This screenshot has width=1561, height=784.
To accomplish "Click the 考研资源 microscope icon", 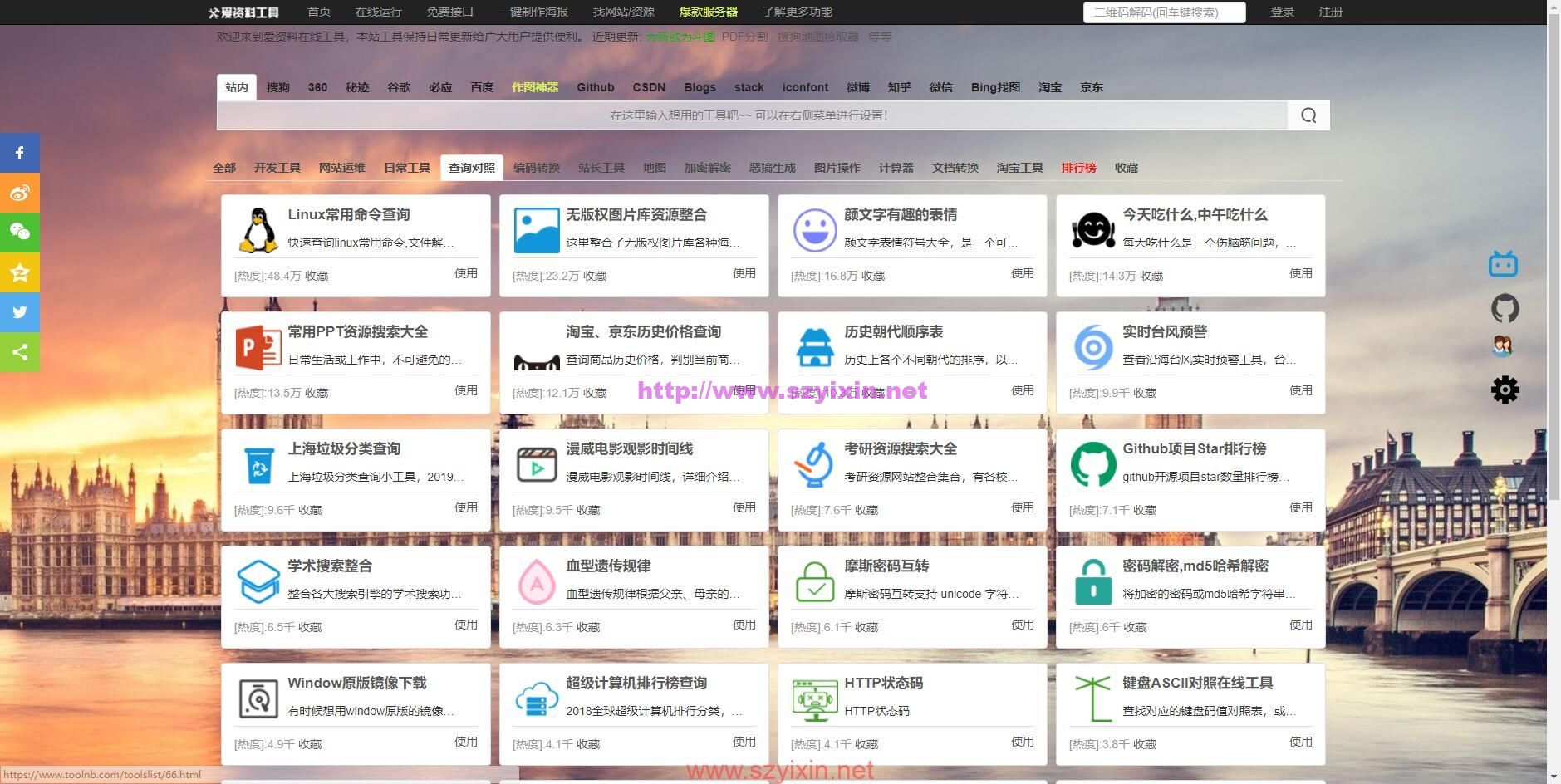I will click(814, 464).
